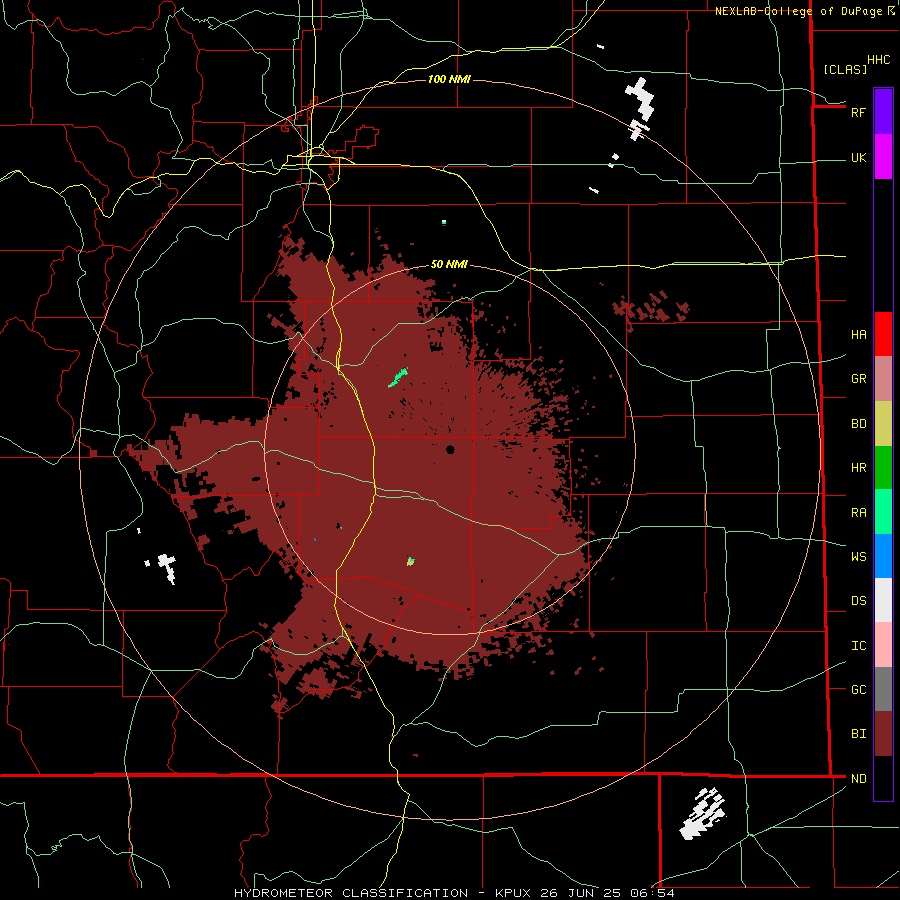This screenshot has height=900, width=900.
Task: Select the WS blue legend swatch
Action: point(883,556)
